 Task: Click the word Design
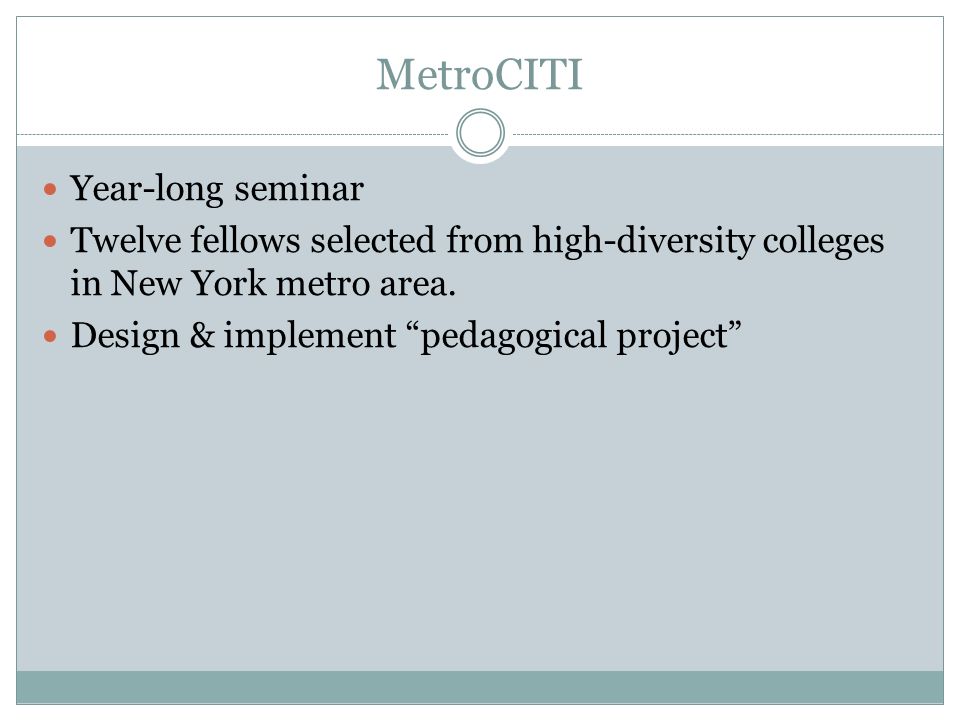tap(126, 337)
